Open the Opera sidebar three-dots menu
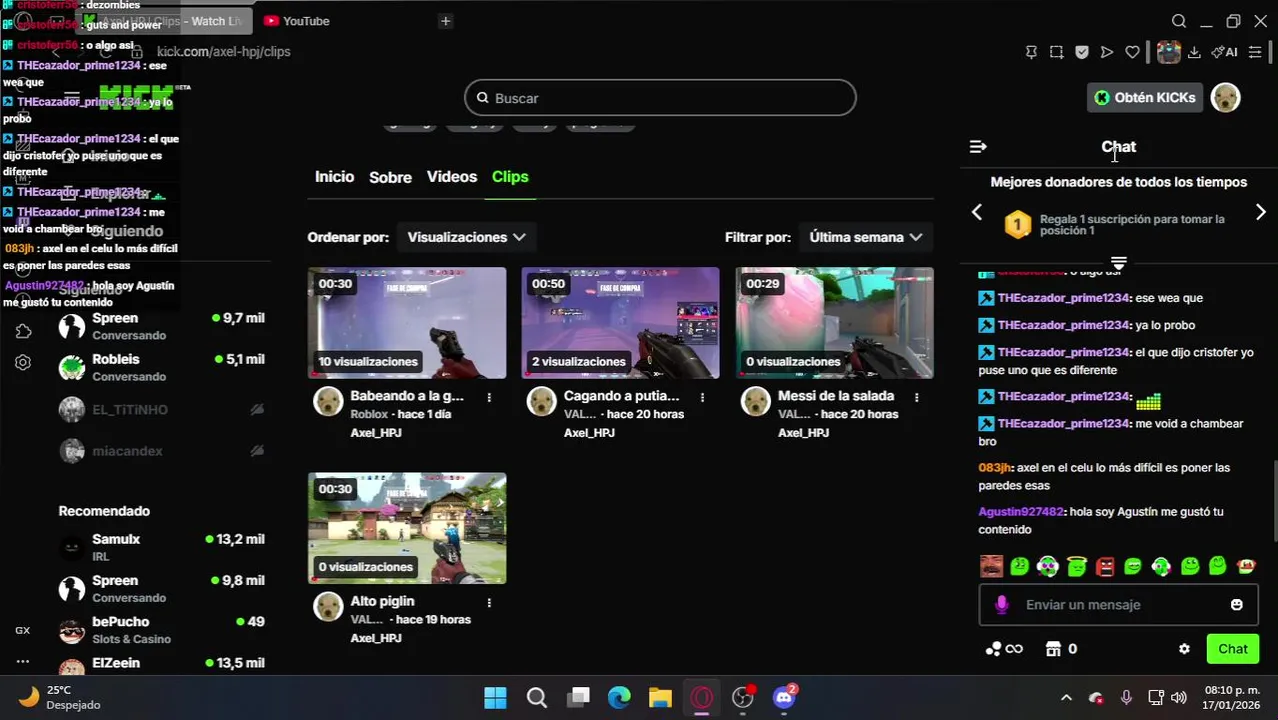 (x=23, y=661)
